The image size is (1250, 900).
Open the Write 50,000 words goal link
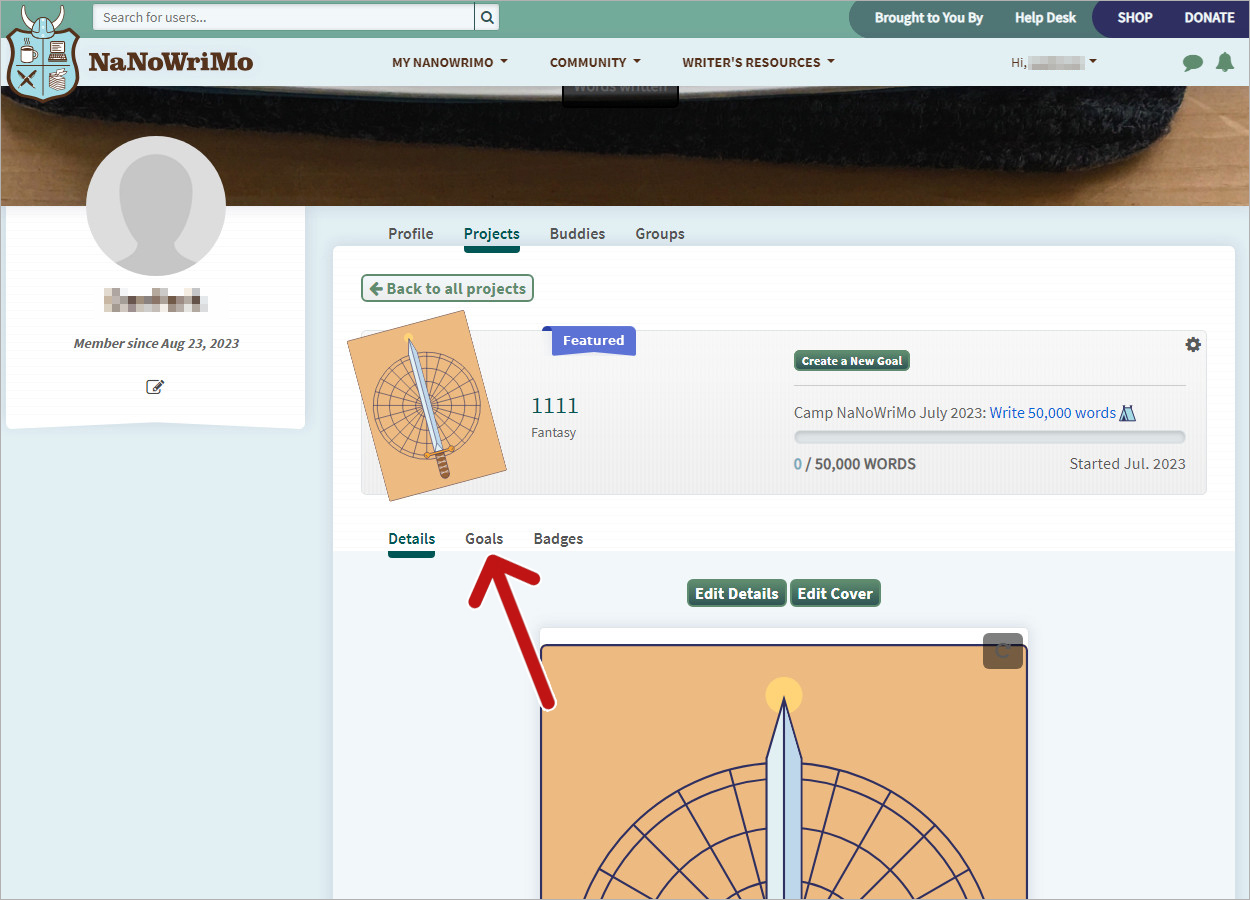tap(1053, 413)
